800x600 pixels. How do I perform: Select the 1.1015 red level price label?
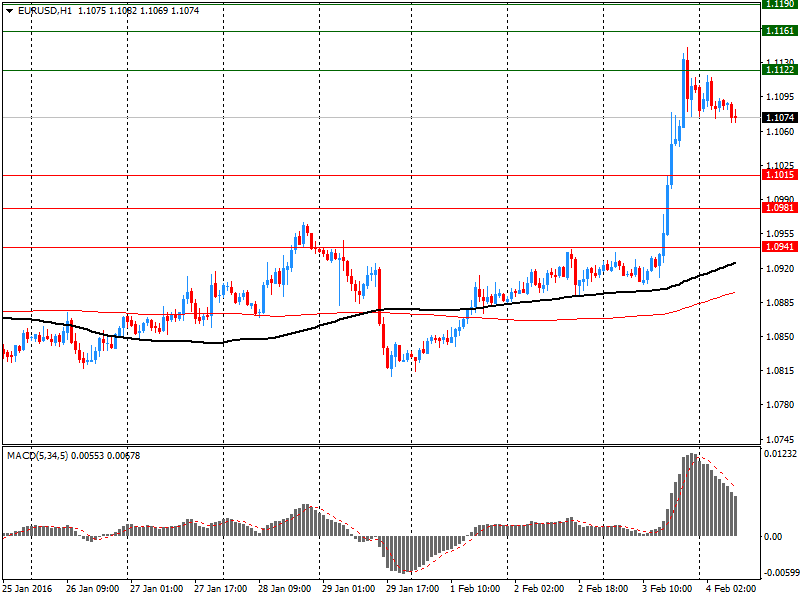click(x=780, y=175)
